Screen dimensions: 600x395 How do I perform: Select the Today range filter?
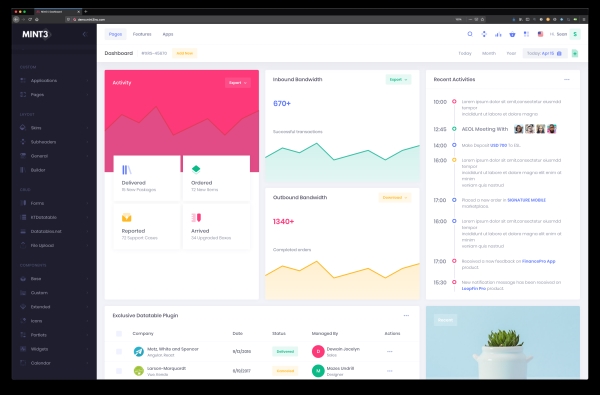tap(465, 53)
